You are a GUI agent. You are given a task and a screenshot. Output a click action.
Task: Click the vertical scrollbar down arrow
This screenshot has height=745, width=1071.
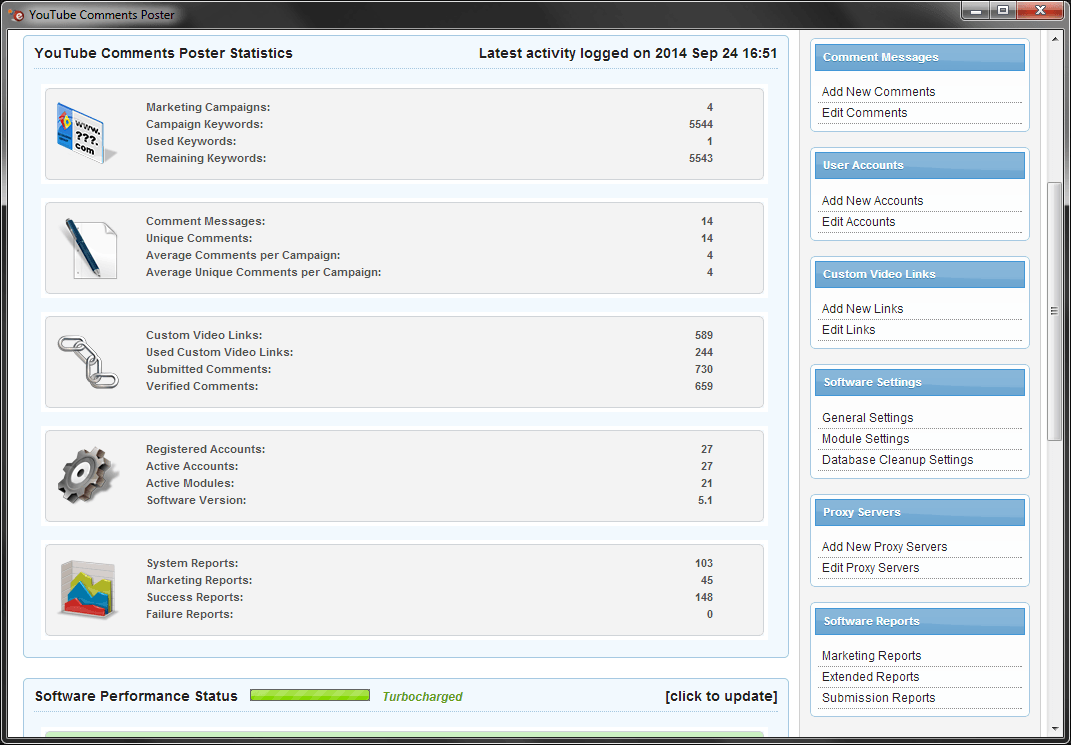[x=1054, y=729]
